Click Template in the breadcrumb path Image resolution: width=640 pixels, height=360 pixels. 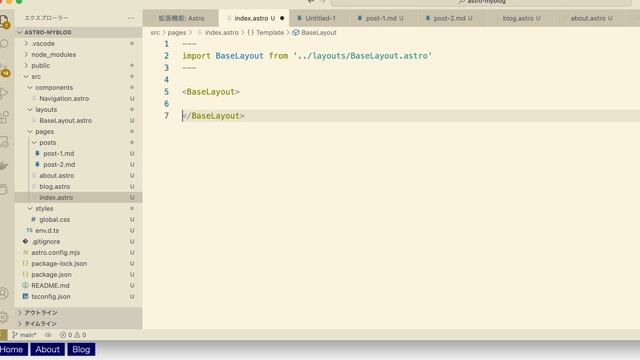click(270, 33)
